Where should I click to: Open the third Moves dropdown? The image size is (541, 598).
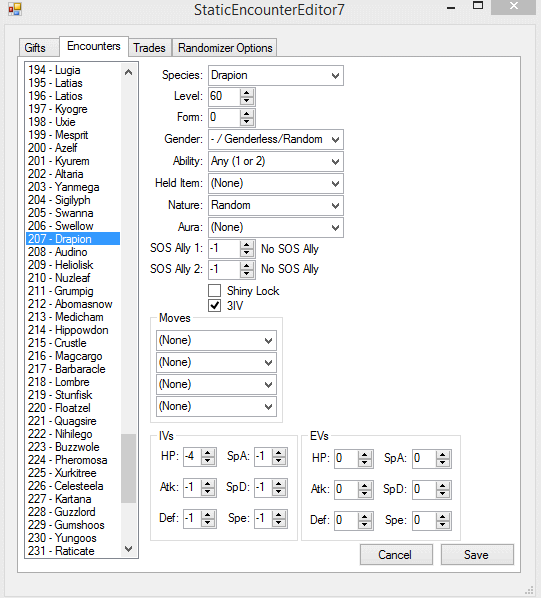coord(216,384)
